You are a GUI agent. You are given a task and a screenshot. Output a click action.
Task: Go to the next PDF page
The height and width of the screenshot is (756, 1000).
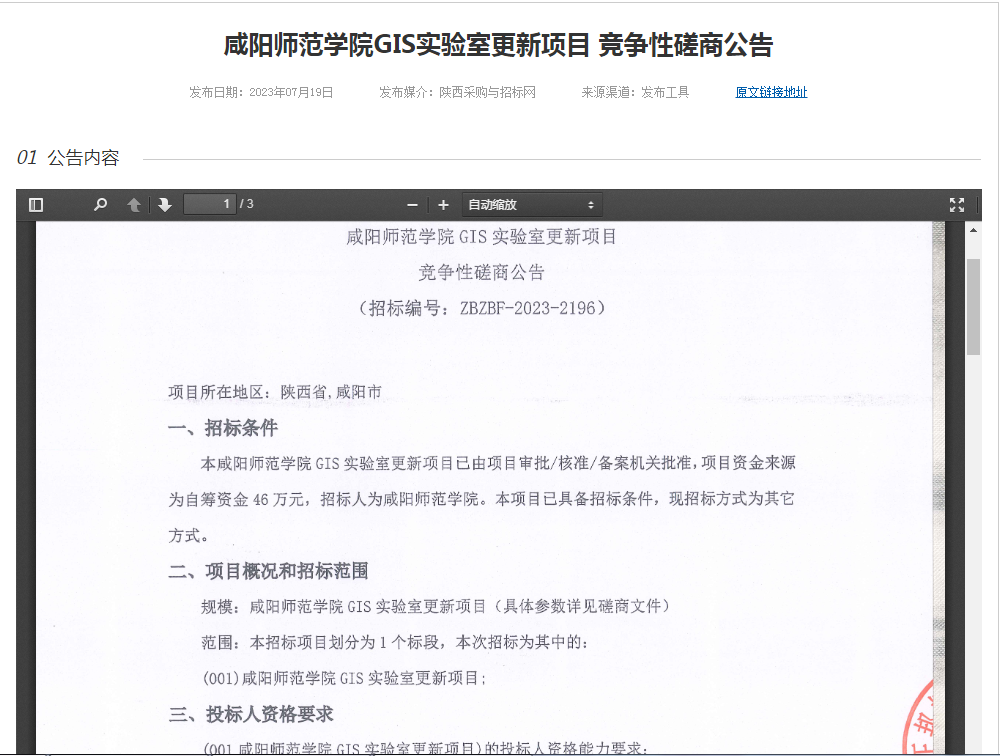pos(165,205)
